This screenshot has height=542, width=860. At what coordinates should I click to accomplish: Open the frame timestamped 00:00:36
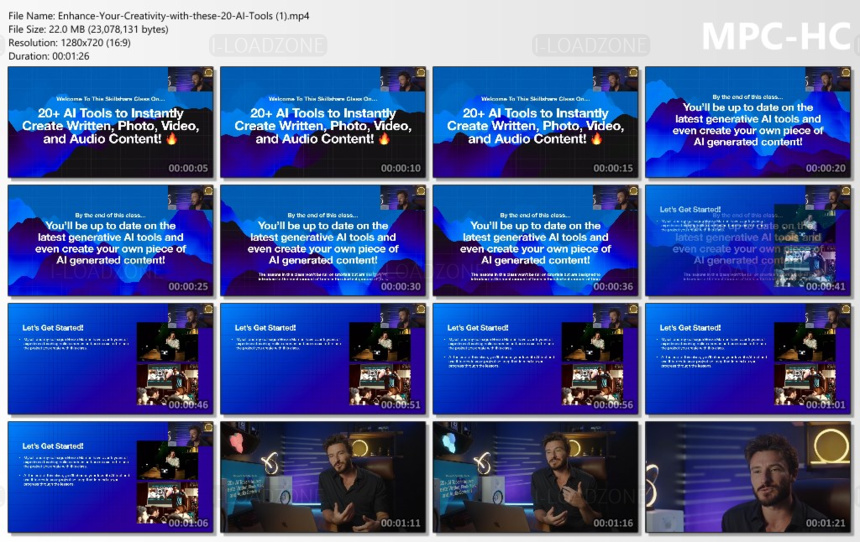[x=535, y=241]
